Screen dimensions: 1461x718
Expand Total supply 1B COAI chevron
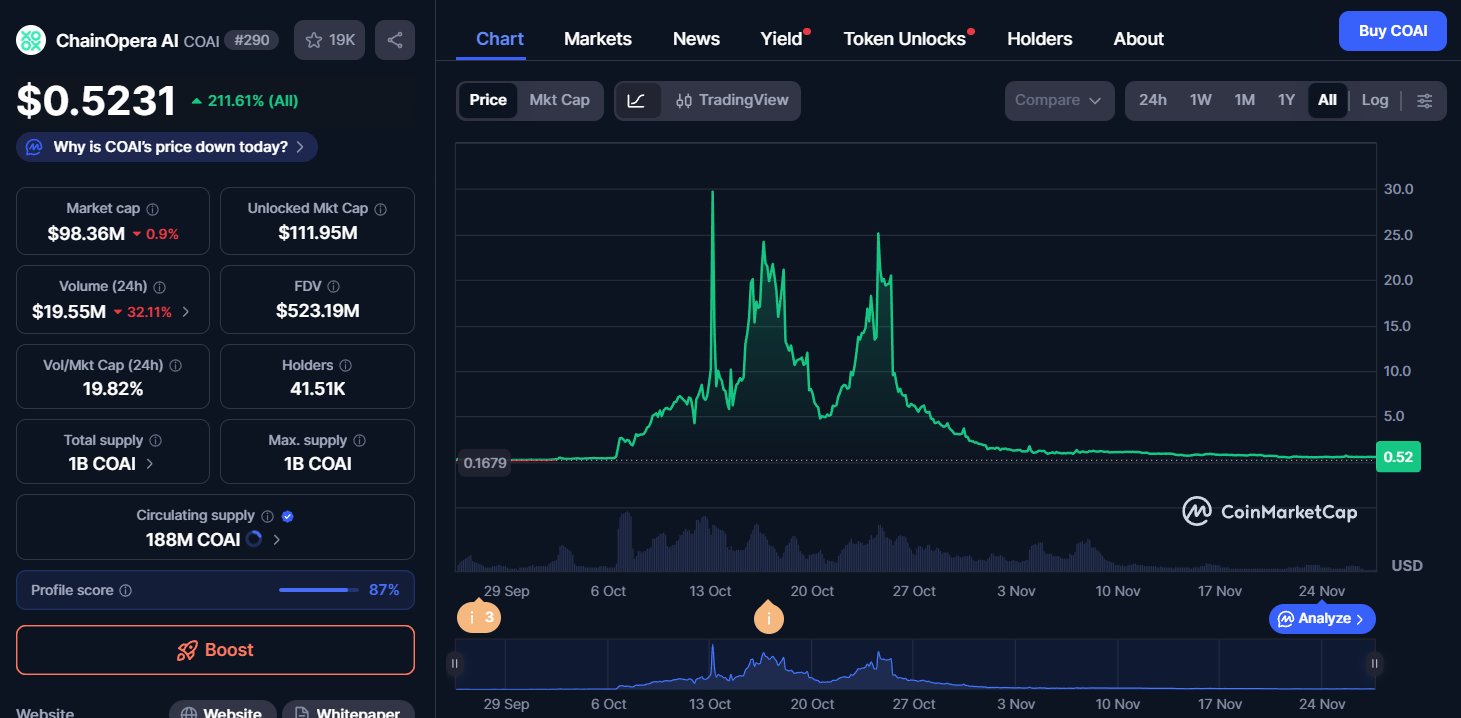pos(150,464)
